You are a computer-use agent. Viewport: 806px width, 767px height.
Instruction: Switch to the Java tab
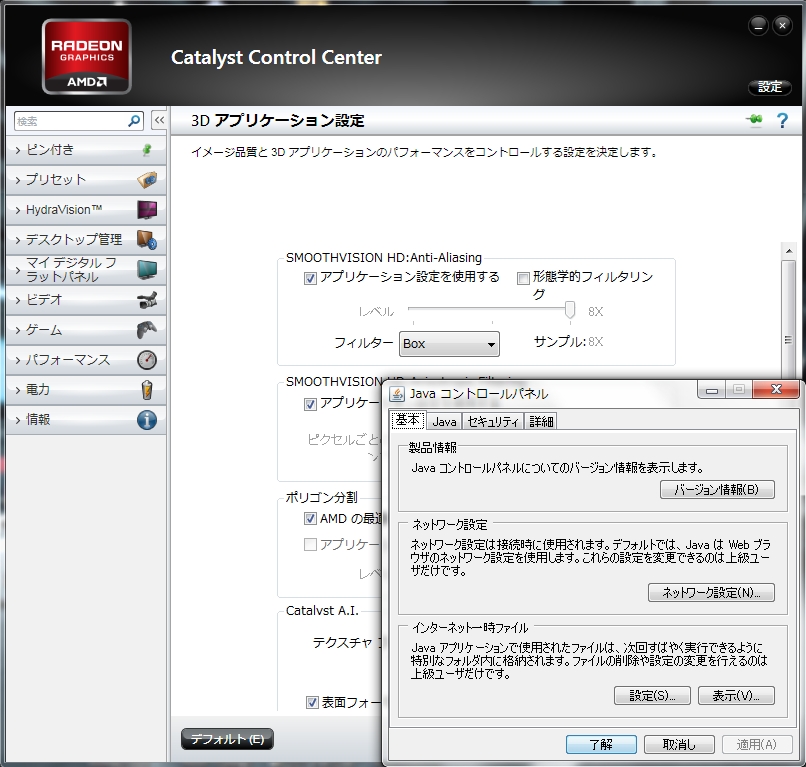point(444,422)
